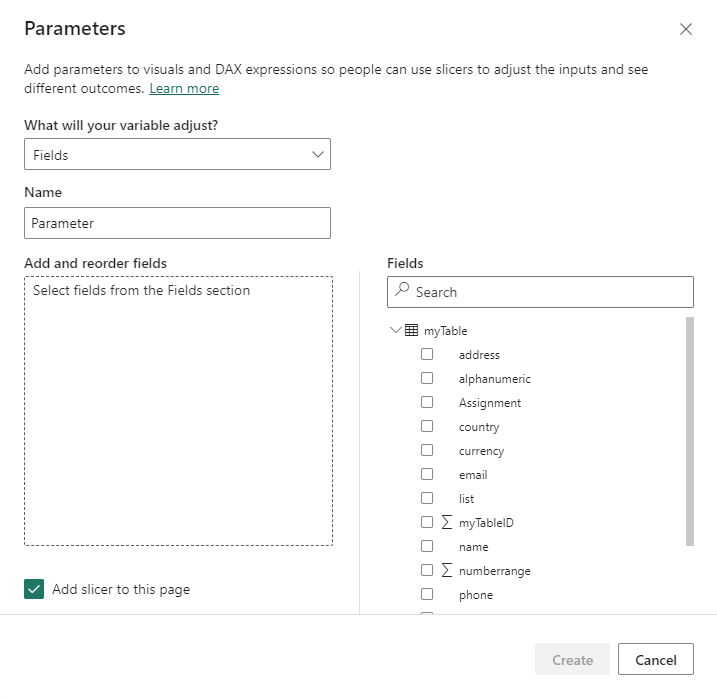
Task: Select the Assignment field name
Action: [x=489, y=403]
